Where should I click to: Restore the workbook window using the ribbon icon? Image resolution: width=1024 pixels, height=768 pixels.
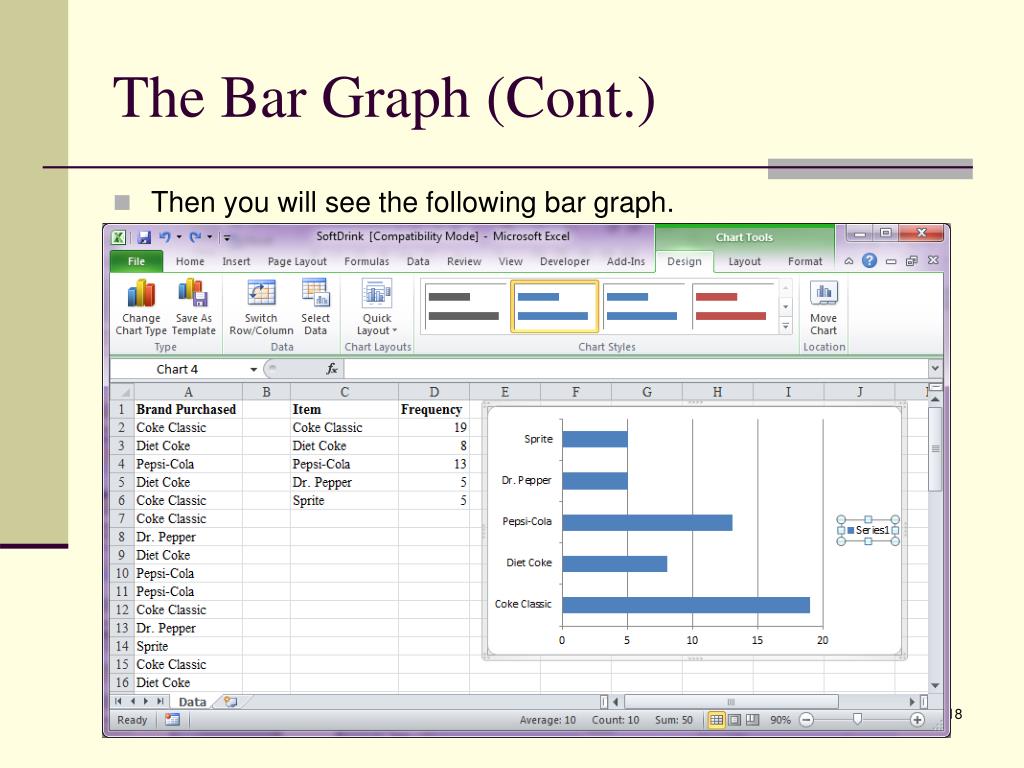(x=912, y=261)
